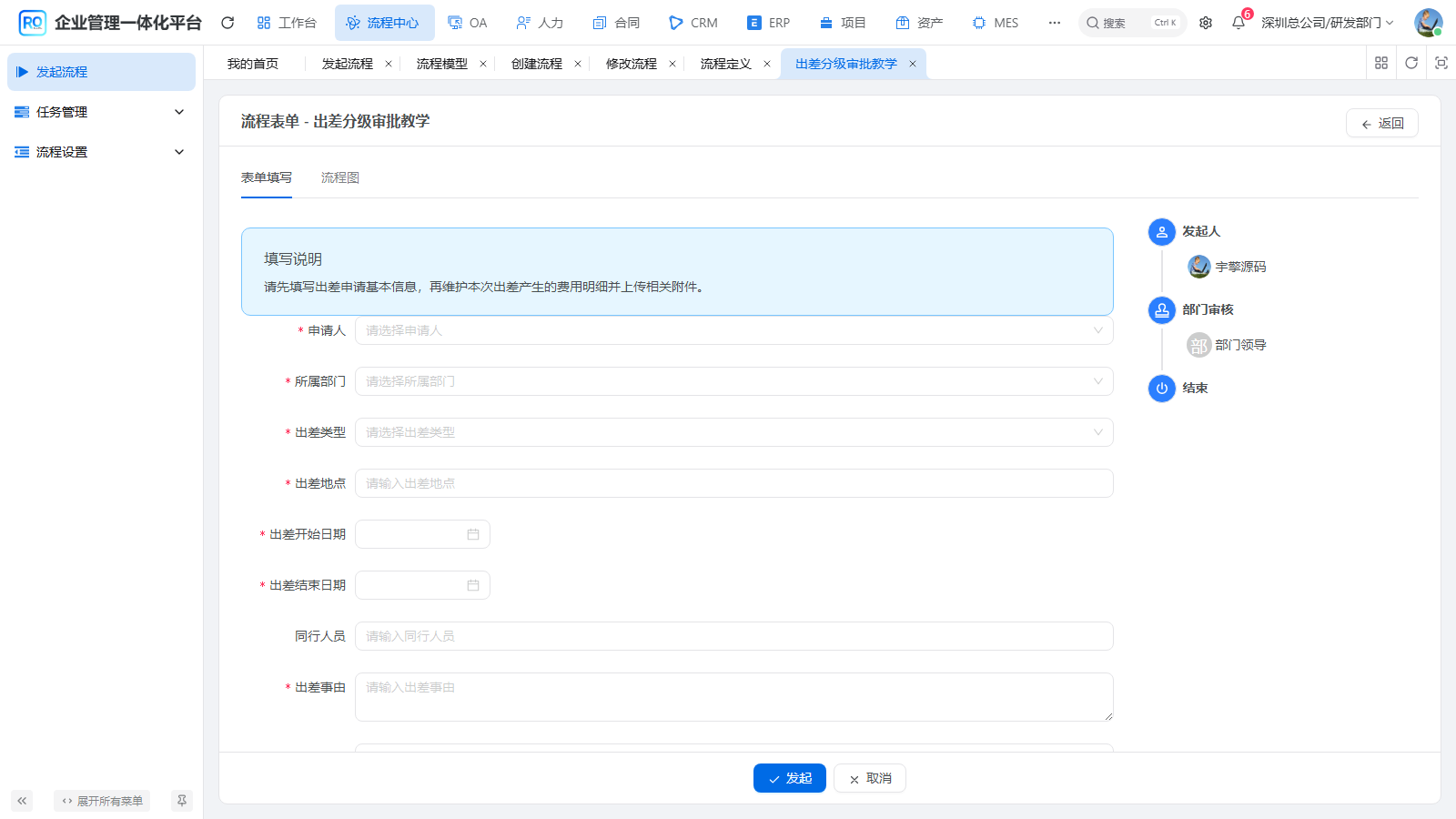Click the tab grid layout icon

tap(1381, 63)
